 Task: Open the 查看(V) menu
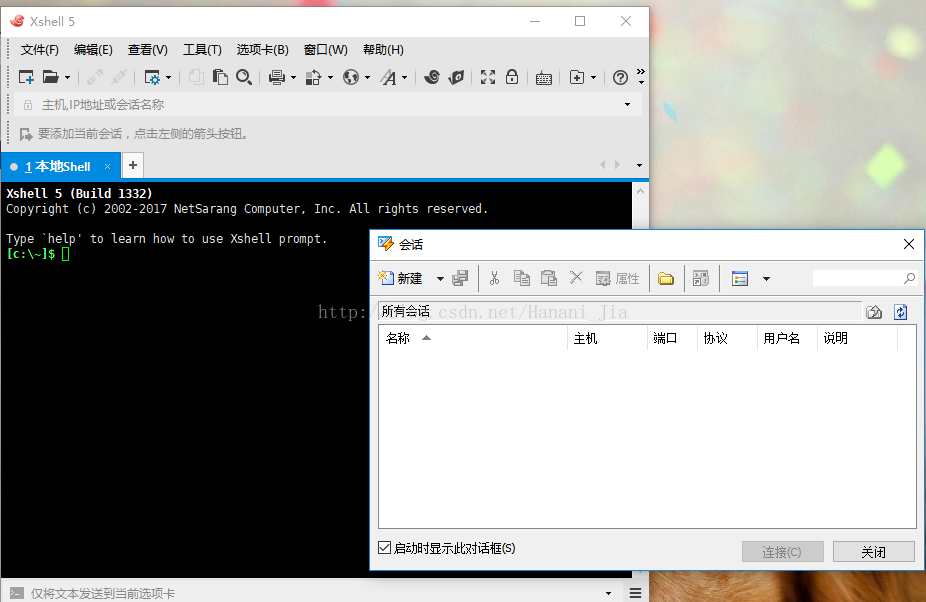coord(148,50)
